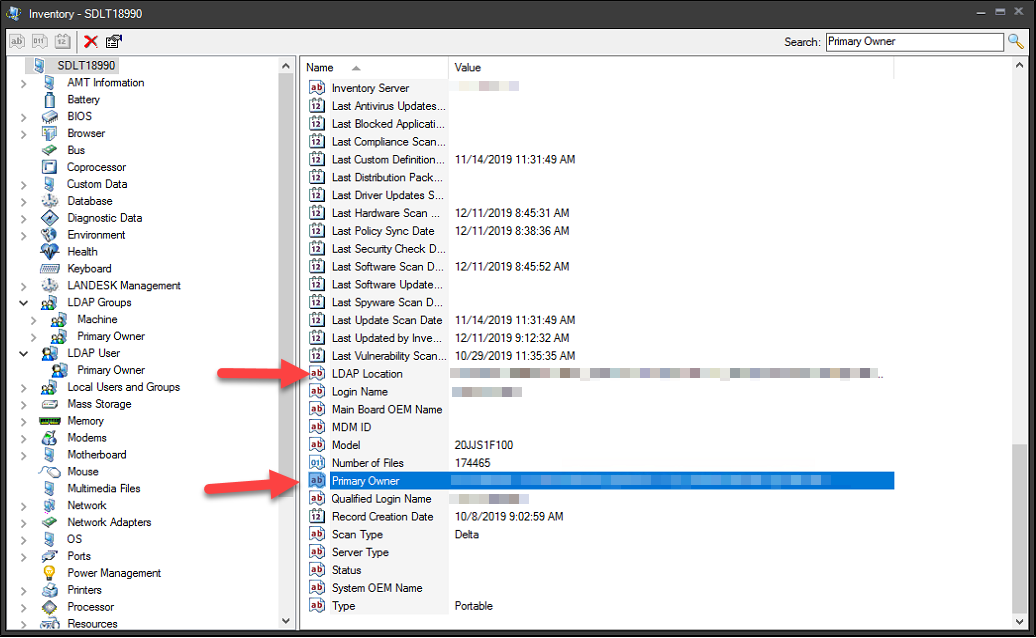Viewport: 1036px width, 638px height.
Task: Select Primary Owner under LDAP User
Action: 110,370
